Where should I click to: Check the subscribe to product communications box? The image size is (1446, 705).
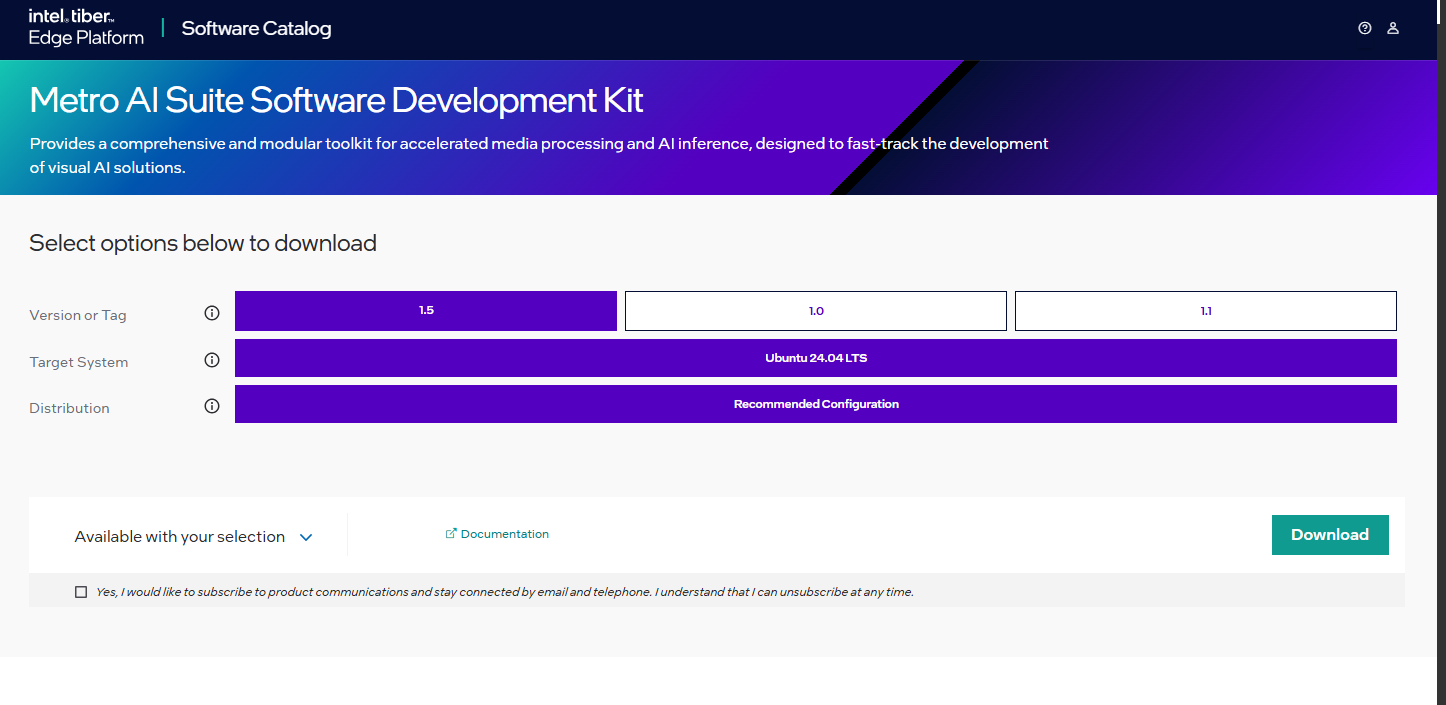coord(81,592)
